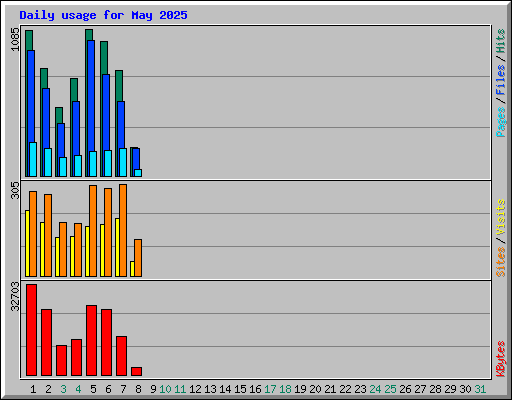Image resolution: width=512 pixels, height=400 pixels.
Task: Click the 32703 scale value
Action: click(15, 296)
